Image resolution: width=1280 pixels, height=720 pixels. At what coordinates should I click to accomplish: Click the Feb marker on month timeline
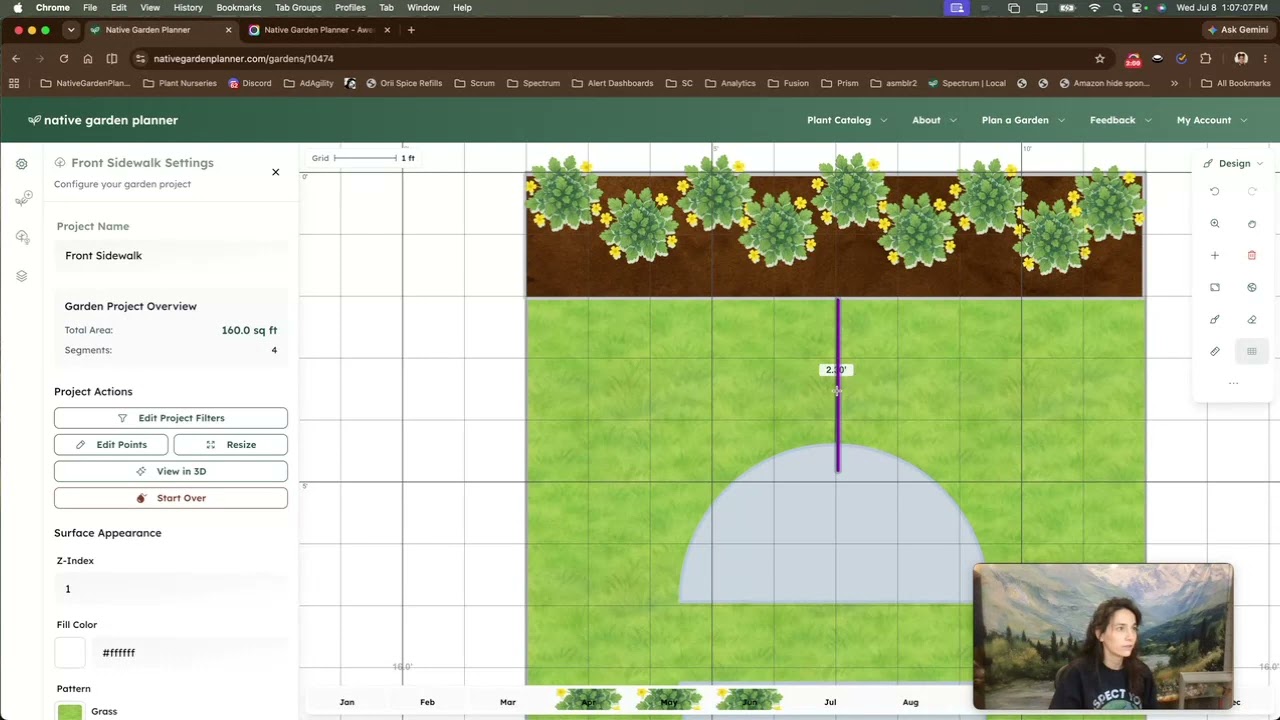(x=427, y=702)
